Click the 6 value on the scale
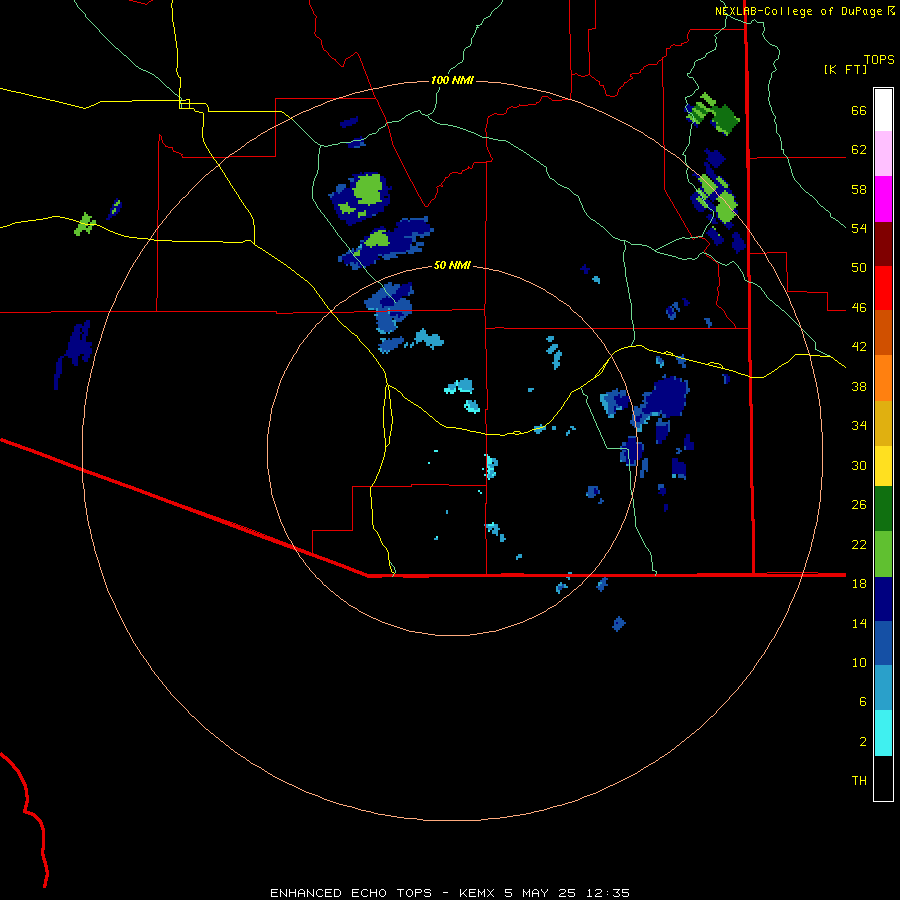This screenshot has height=900, width=900. pyautogui.click(x=863, y=701)
